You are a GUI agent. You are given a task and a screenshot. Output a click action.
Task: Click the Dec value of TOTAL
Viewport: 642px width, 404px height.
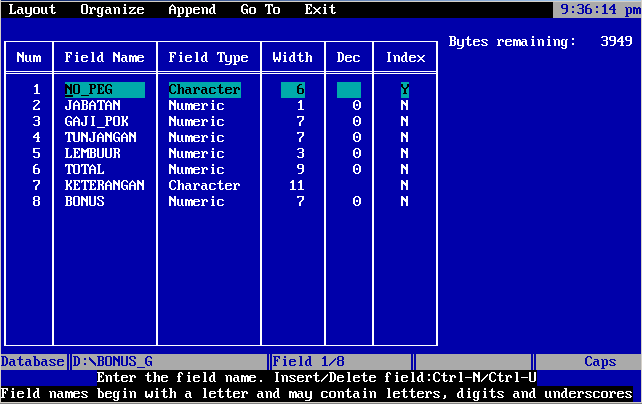tap(357, 169)
